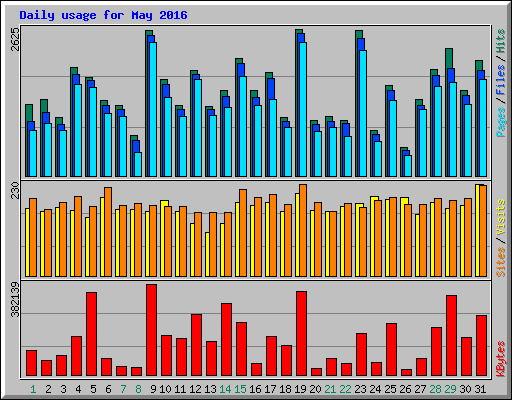Click the red KBytes bar for day 9
The height and width of the screenshot is (400, 512).
pos(152,330)
